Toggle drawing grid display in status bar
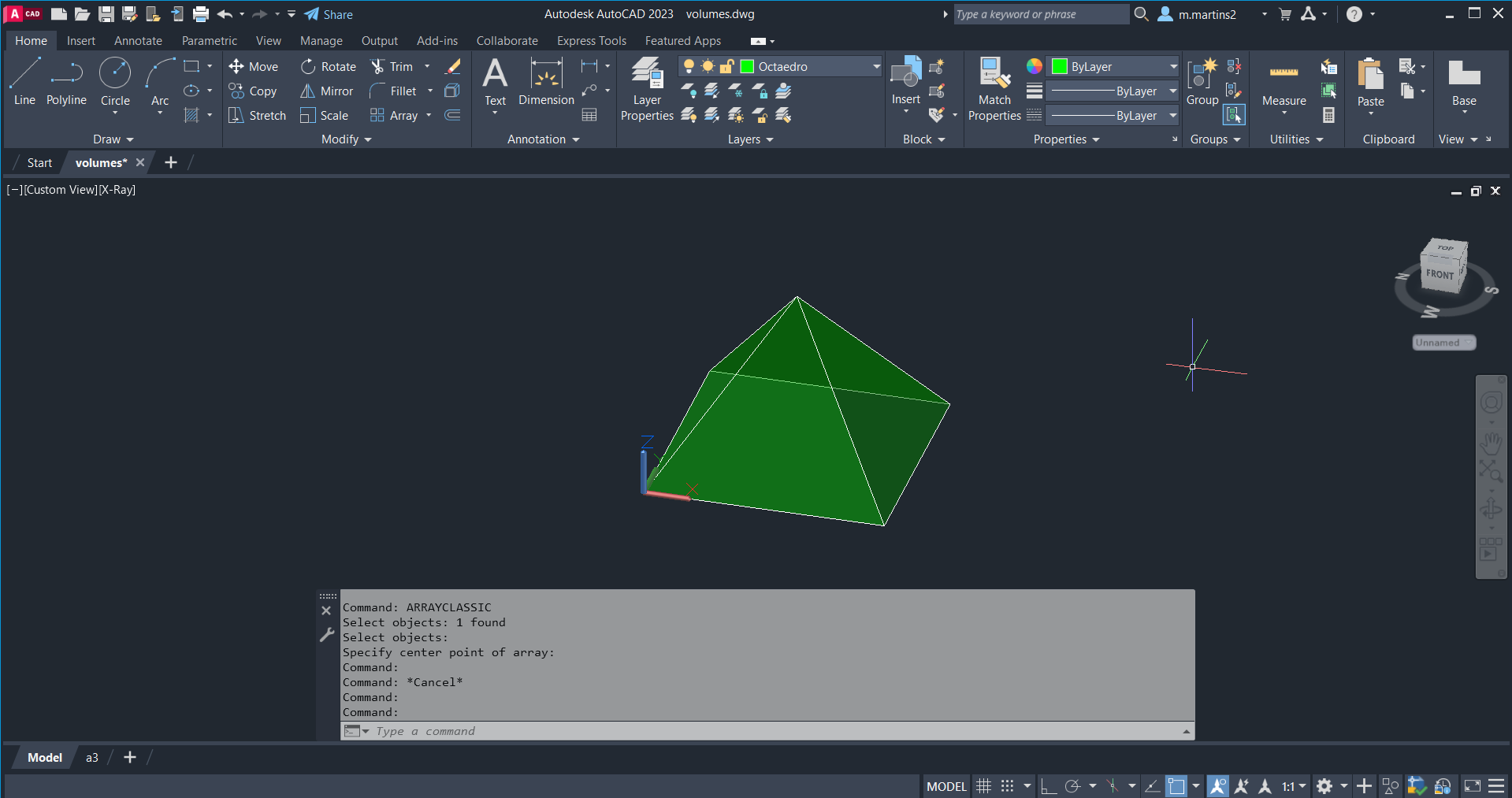 (x=983, y=786)
